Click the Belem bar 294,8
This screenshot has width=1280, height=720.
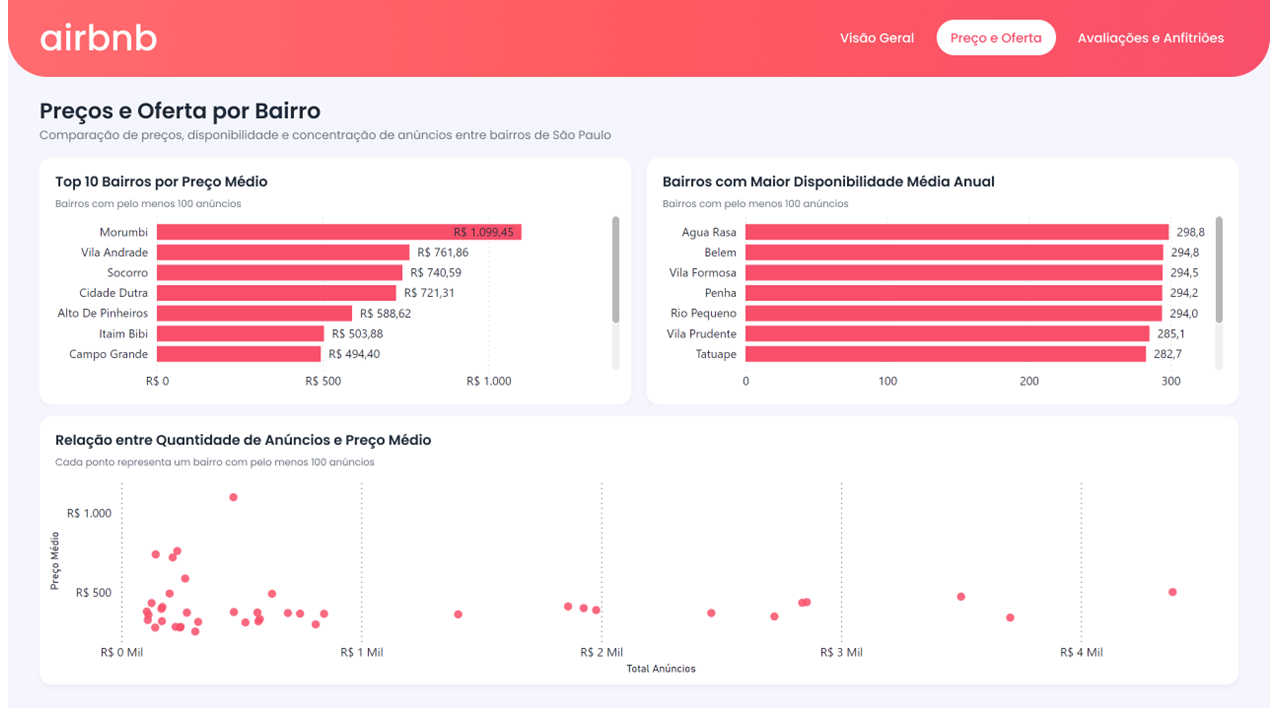(x=954, y=252)
